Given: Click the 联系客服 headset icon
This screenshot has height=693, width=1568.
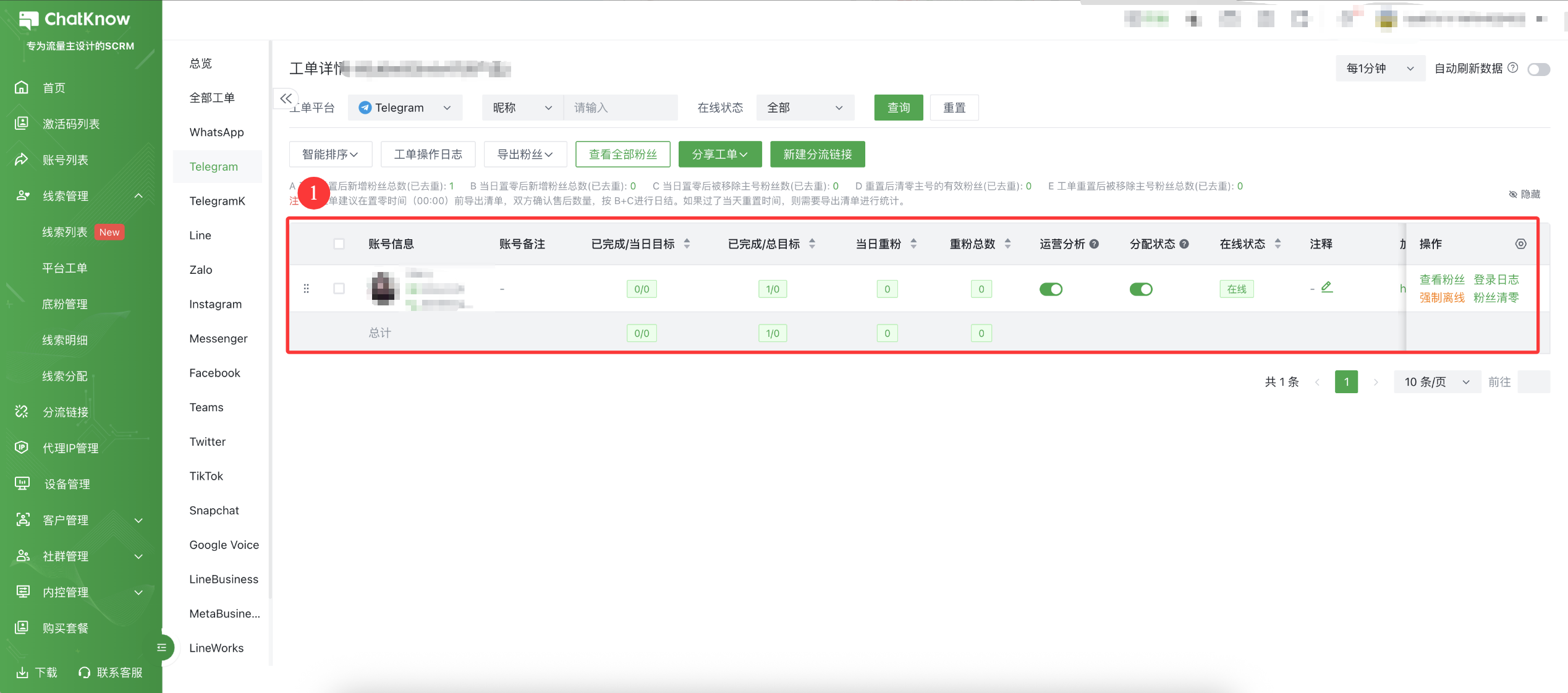Looking at the screenshot, I should (85, 672).
